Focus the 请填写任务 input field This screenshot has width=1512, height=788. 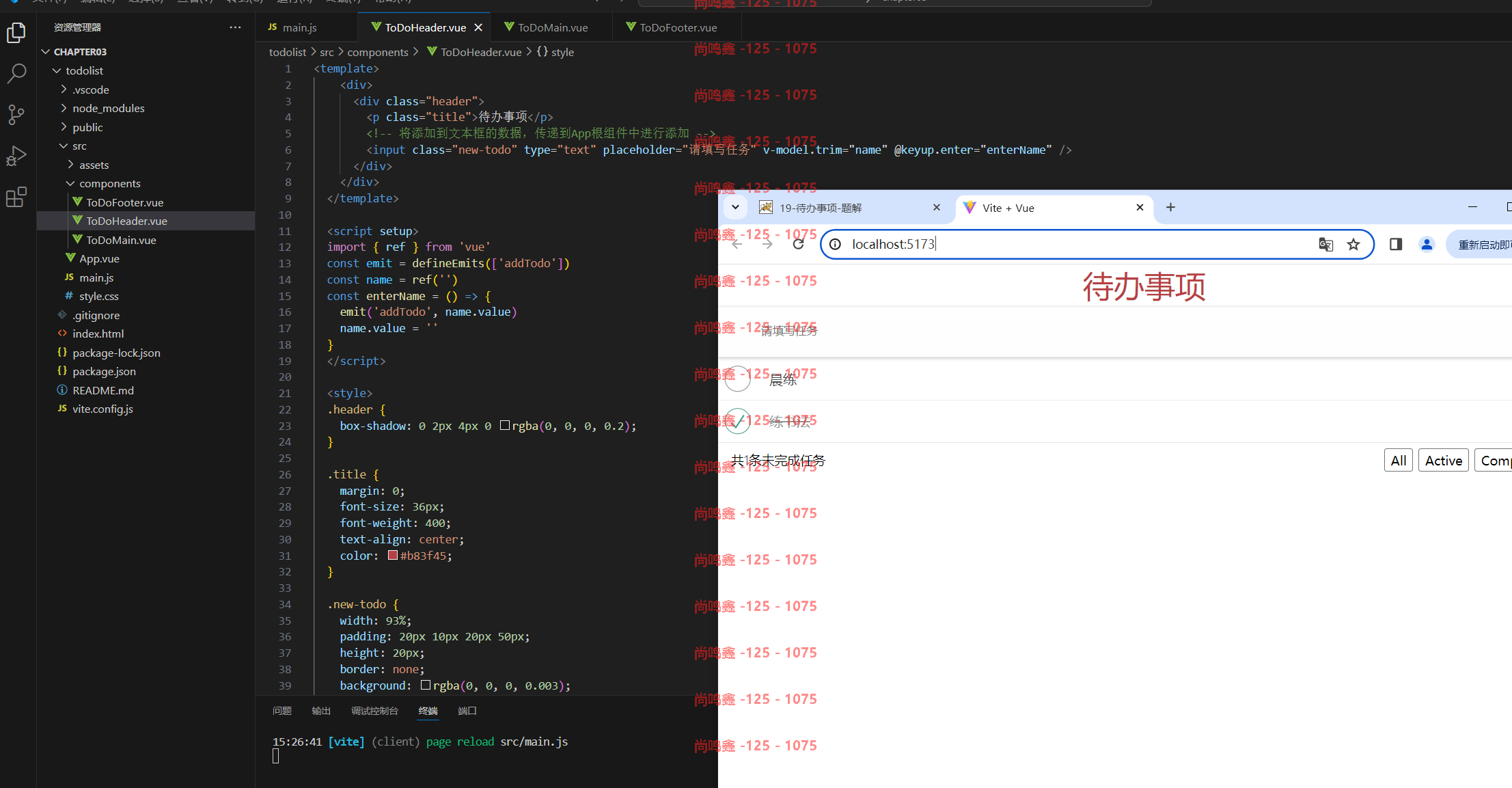point(1115,331)
